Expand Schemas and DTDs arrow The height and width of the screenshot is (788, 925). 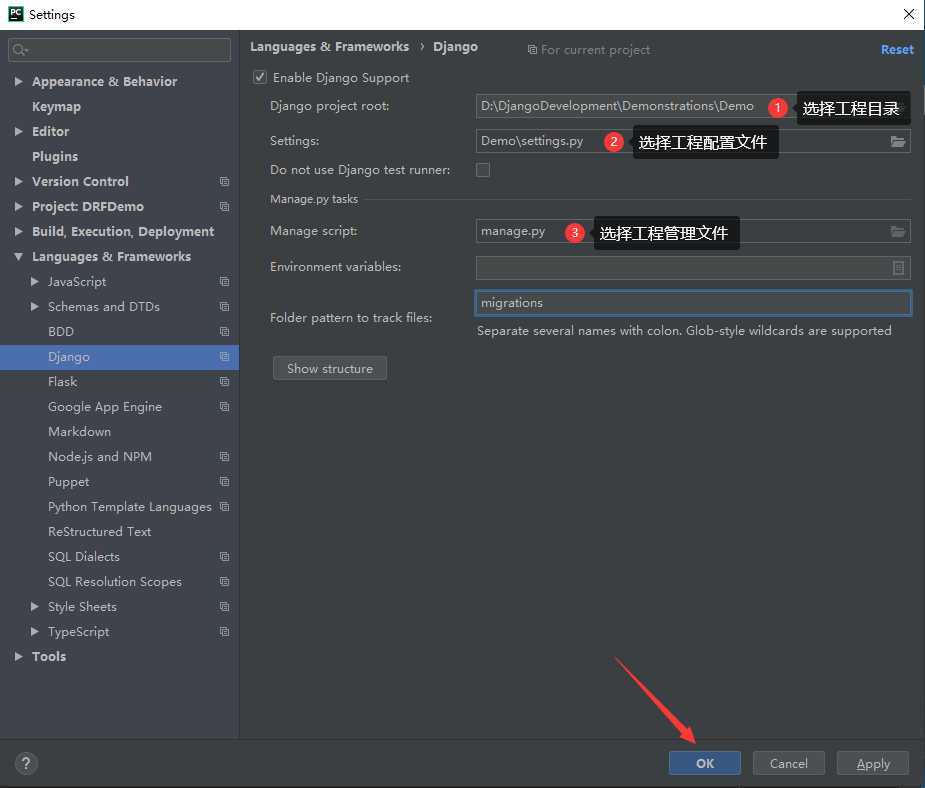coord(35,306)
